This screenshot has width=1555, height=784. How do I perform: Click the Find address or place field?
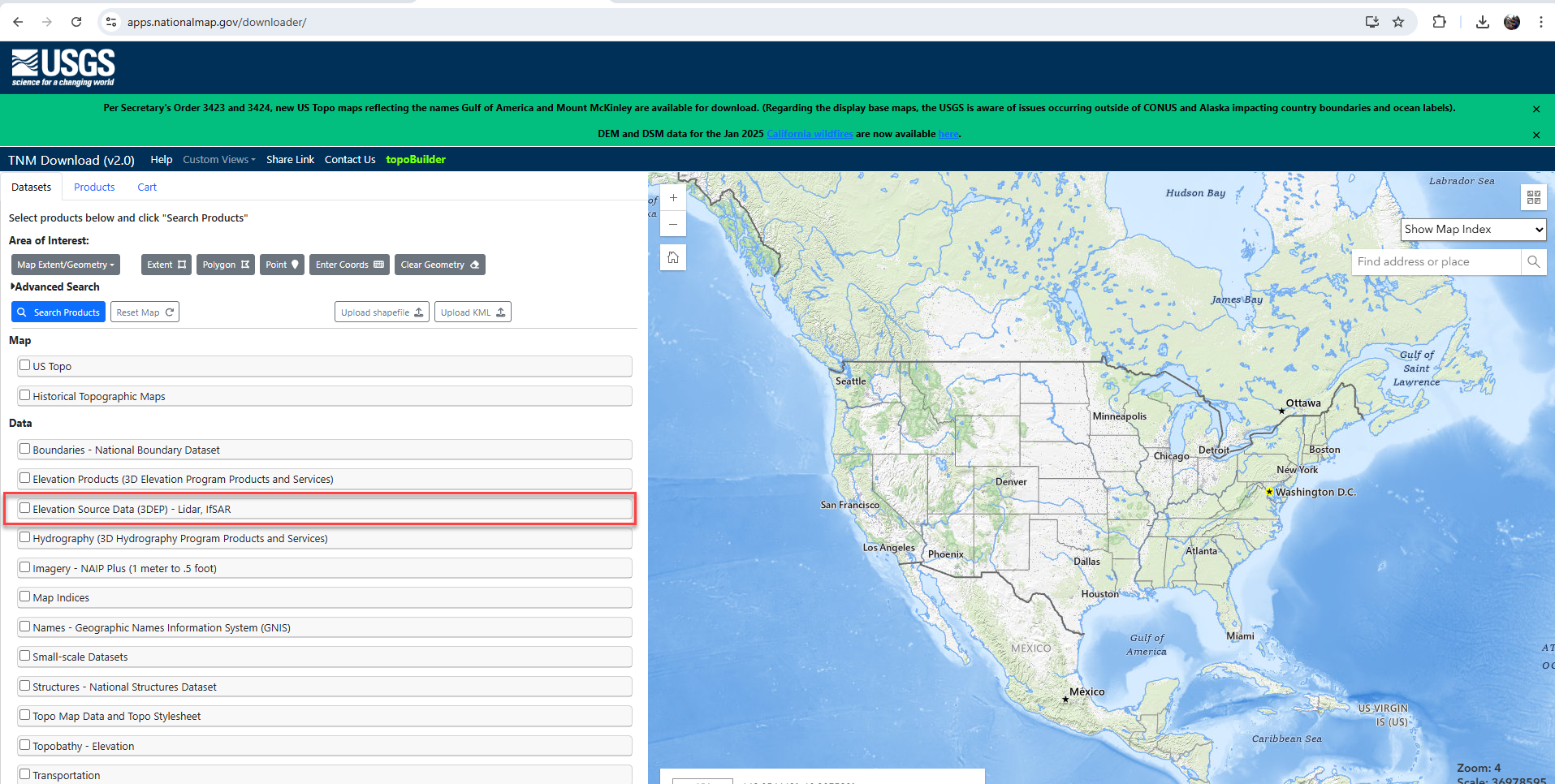click(x=1435, y=262)
